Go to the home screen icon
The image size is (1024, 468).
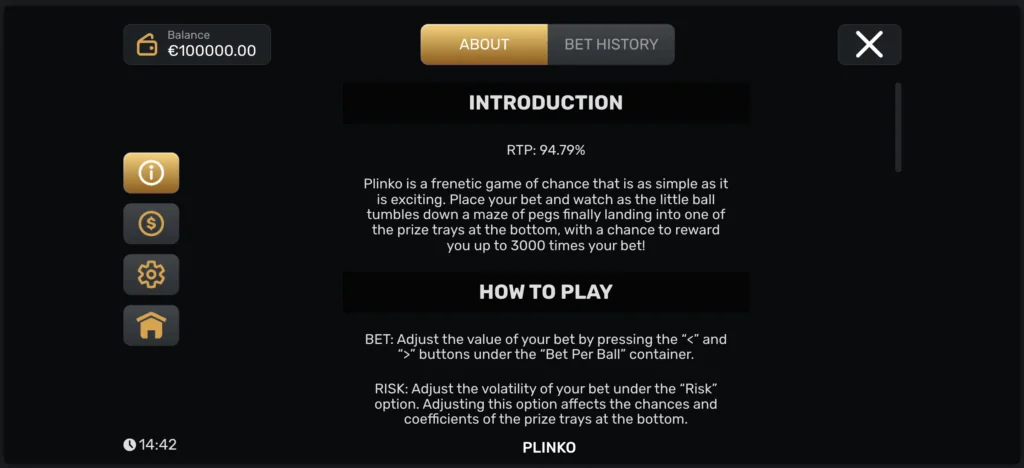click(x=151, y=325)
